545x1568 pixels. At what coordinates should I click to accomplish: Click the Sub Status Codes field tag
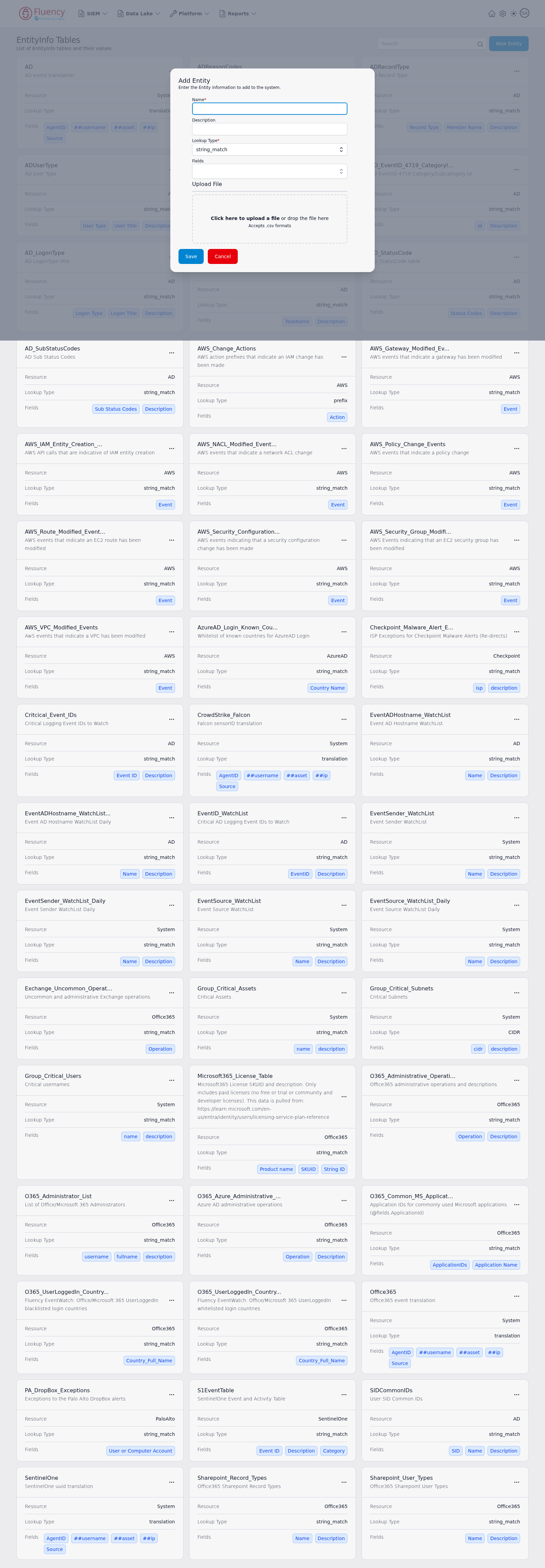point(116,409)
